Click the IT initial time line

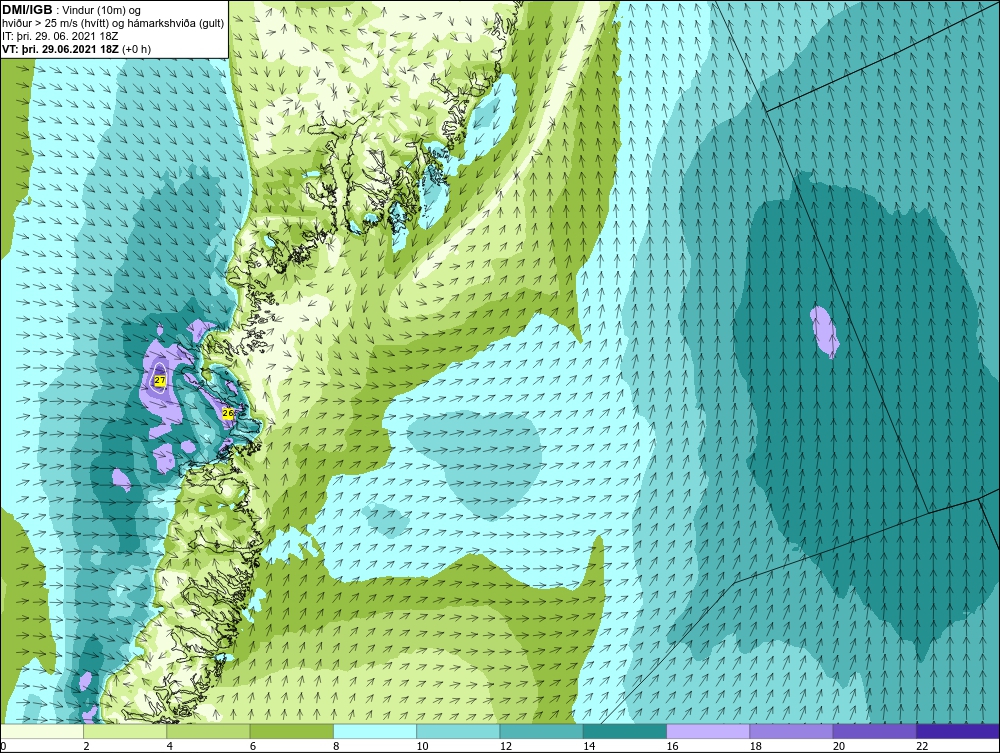[x=59, y=36]
